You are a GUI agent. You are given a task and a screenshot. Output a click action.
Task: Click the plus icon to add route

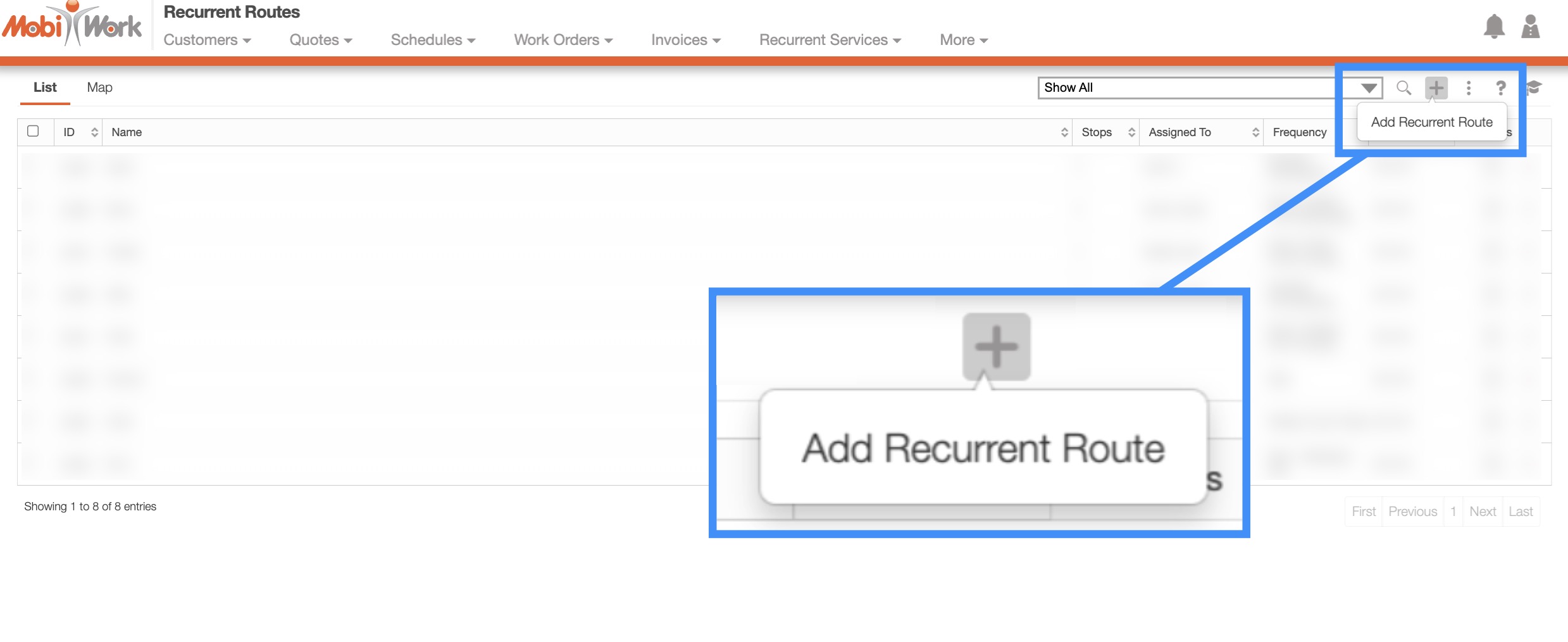1436,88
